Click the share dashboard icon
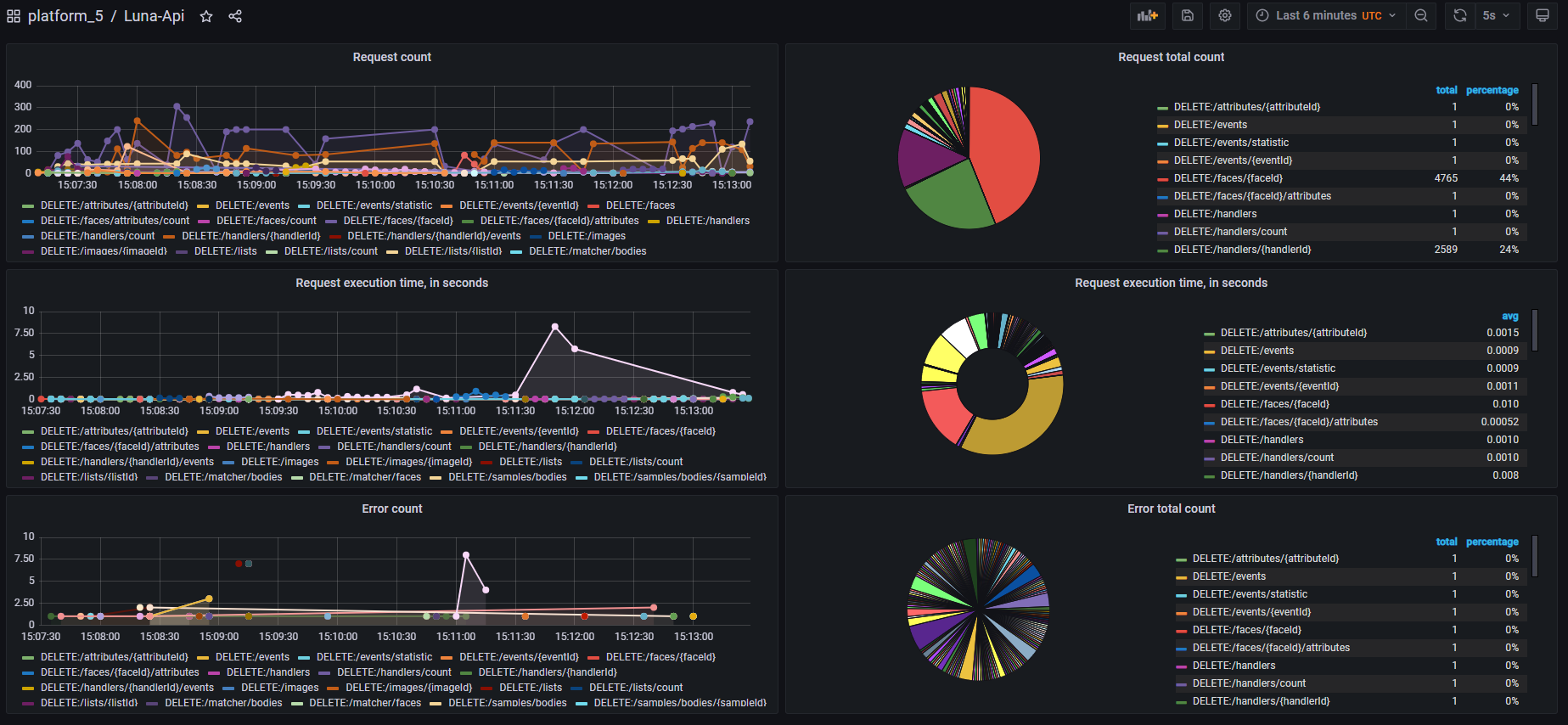 [235, 16]
